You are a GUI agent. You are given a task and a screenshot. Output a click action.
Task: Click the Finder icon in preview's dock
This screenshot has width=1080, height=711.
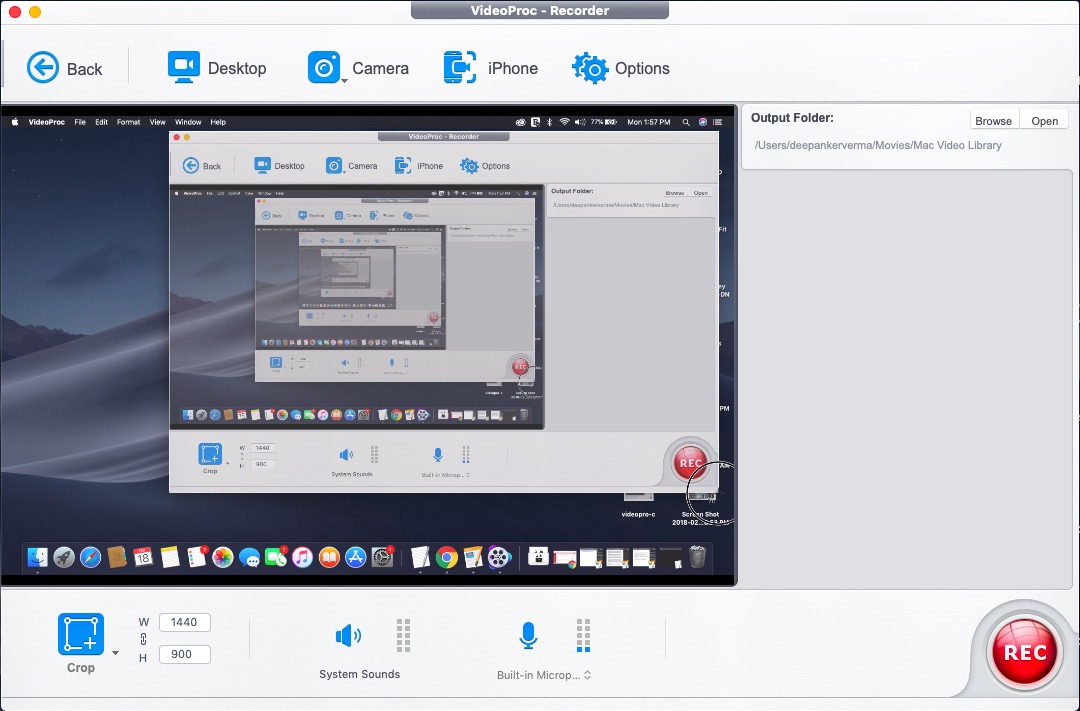(x=38, y=557)
